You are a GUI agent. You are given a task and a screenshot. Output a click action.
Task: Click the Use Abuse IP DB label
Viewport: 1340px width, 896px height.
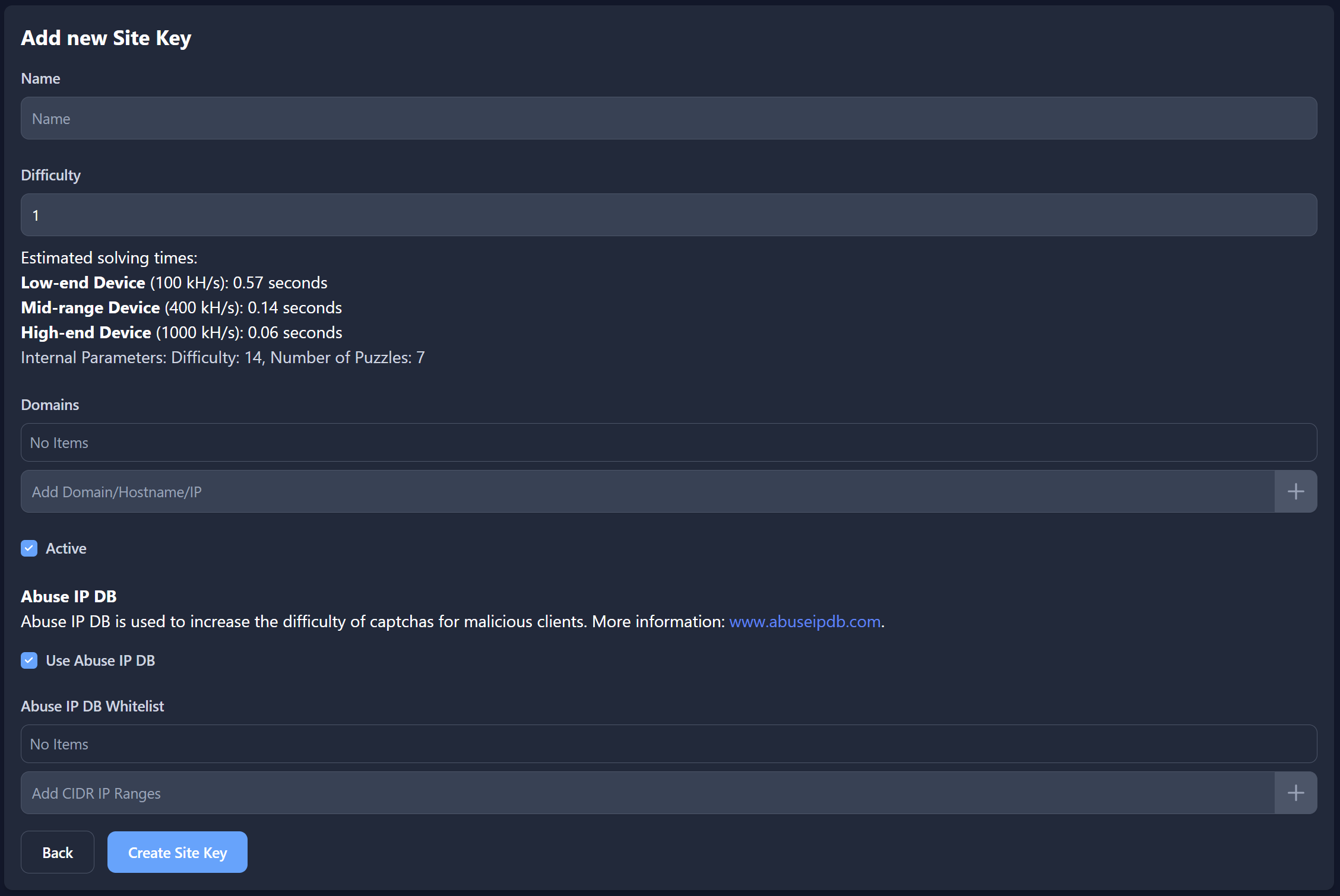coord(100,660)
